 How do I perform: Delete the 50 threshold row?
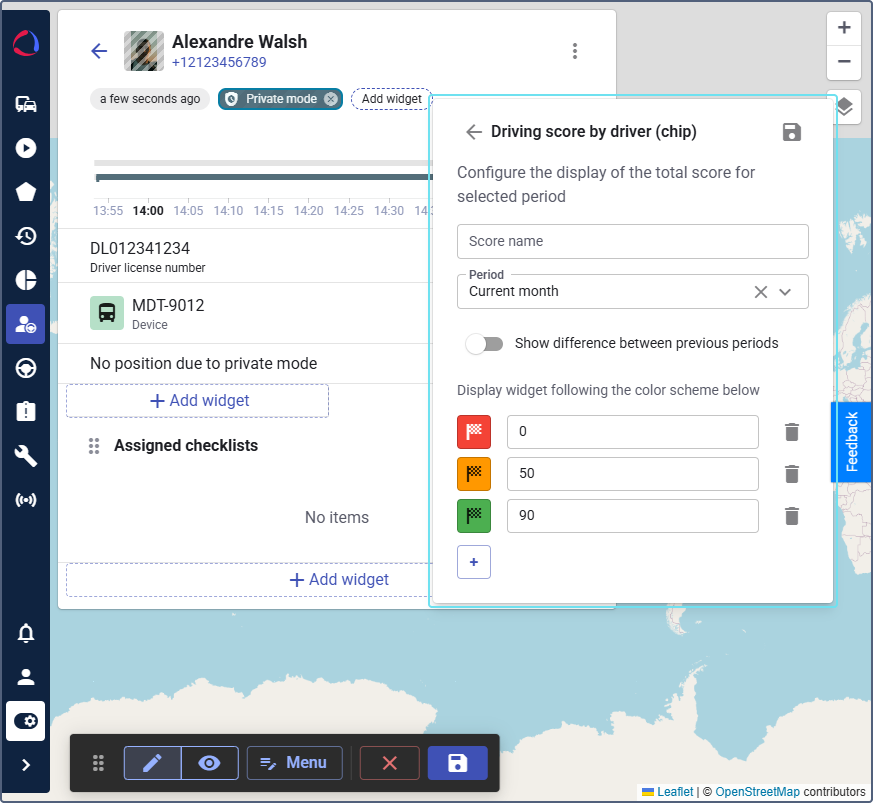792,474
